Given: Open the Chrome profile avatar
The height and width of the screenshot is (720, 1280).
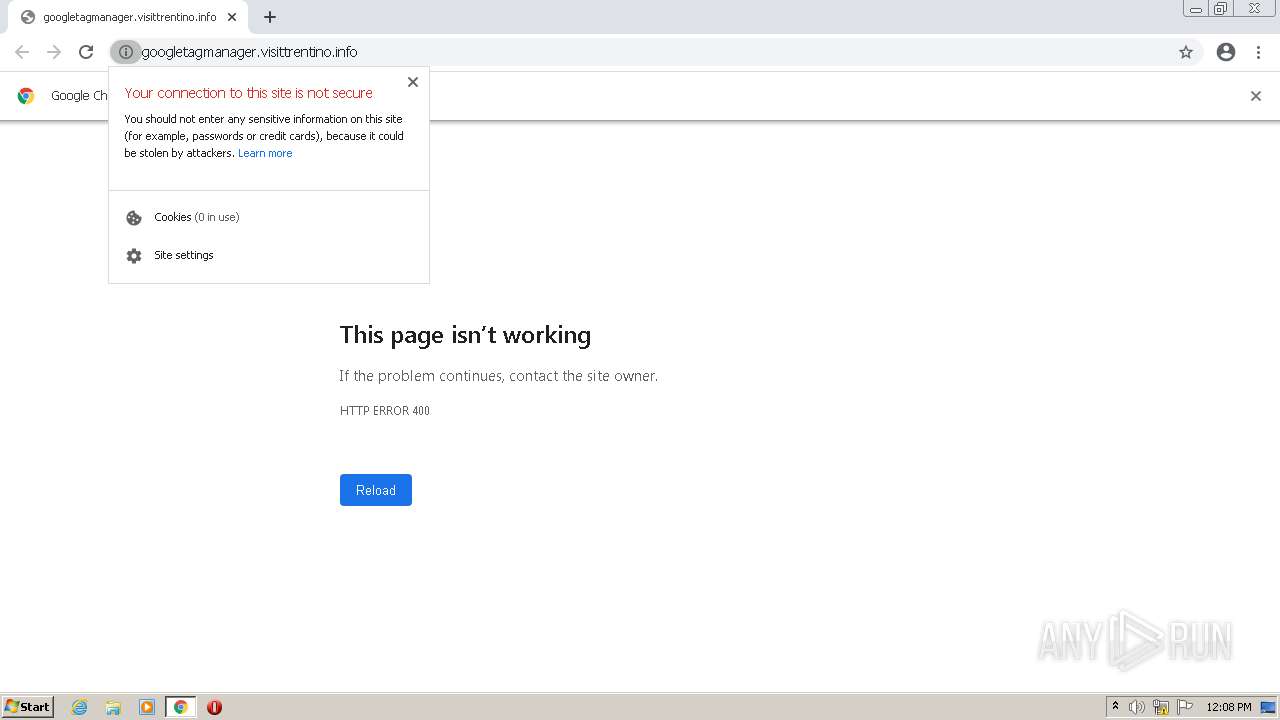Looking at the screenshot, I should click(1226, 52).
